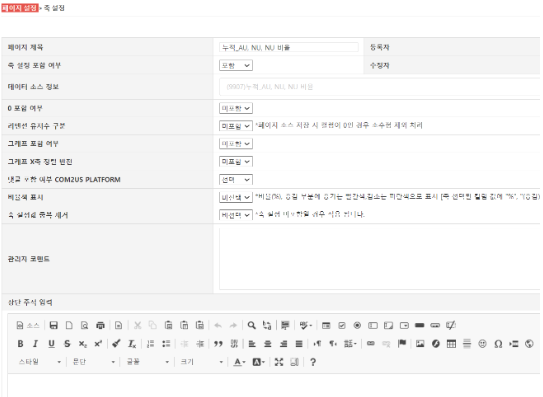The image size is (543, 397).
Task: Insert a text field form icon
Action: (x=373, y=325)
